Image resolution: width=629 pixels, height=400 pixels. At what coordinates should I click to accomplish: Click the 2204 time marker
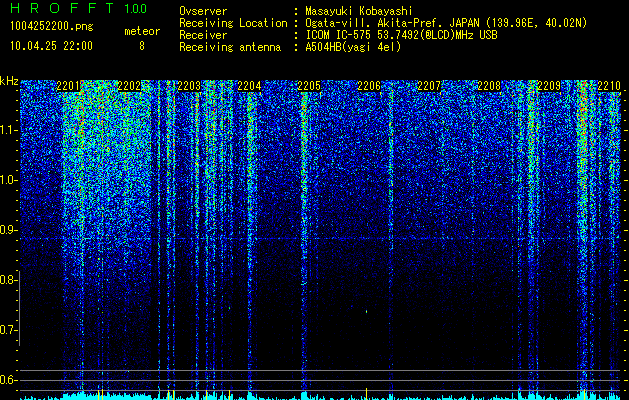(x=249, y=86)
